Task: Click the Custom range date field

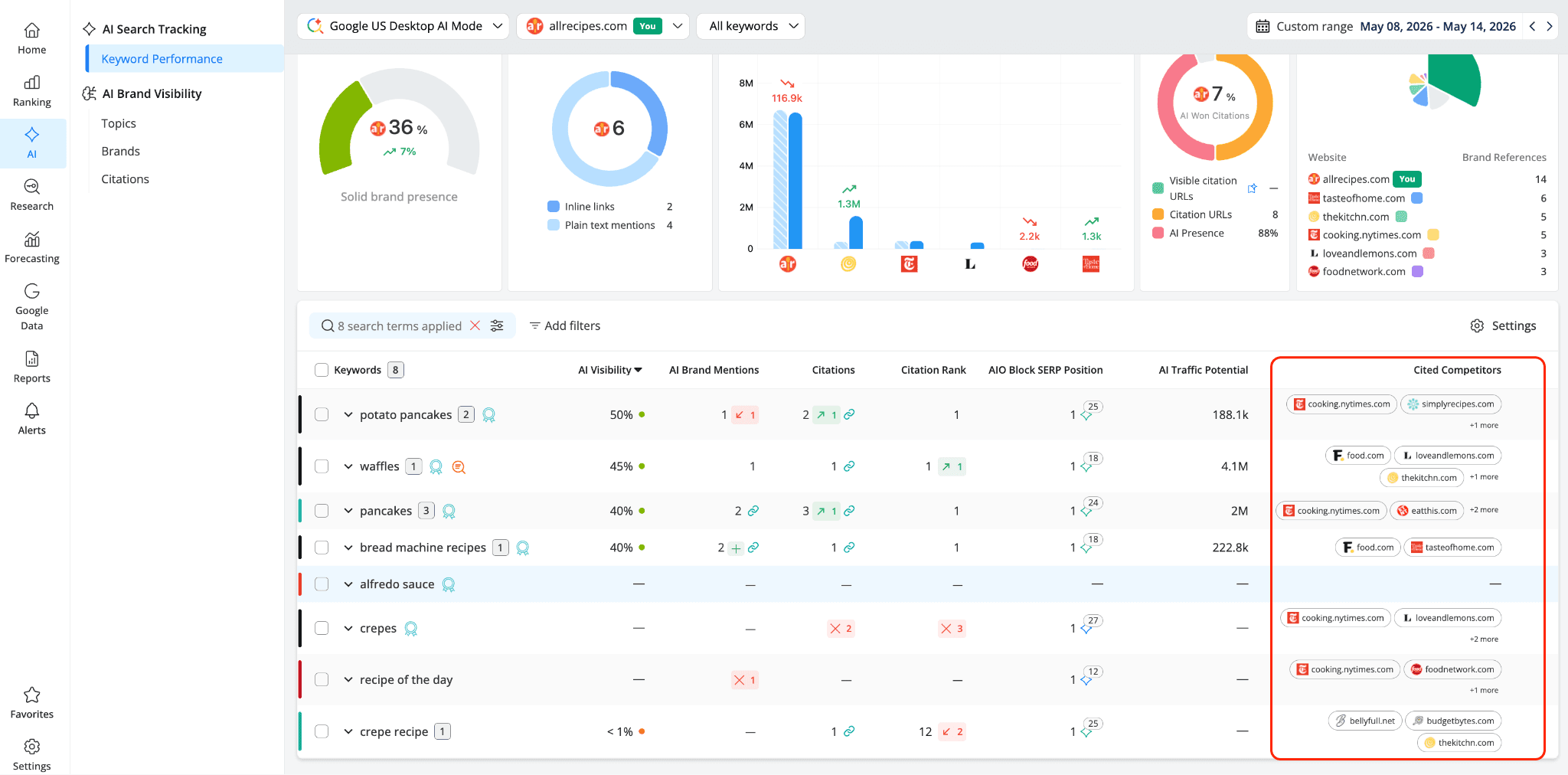Action: tap(1387, 26)
